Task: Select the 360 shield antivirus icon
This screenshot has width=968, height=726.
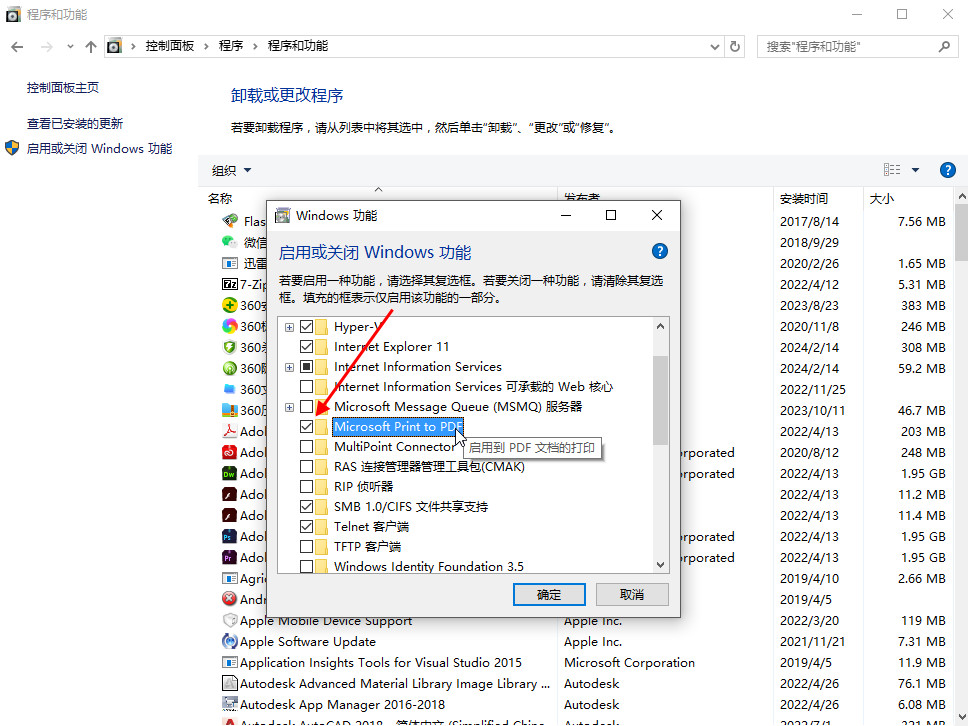Action: pos(230,347)
